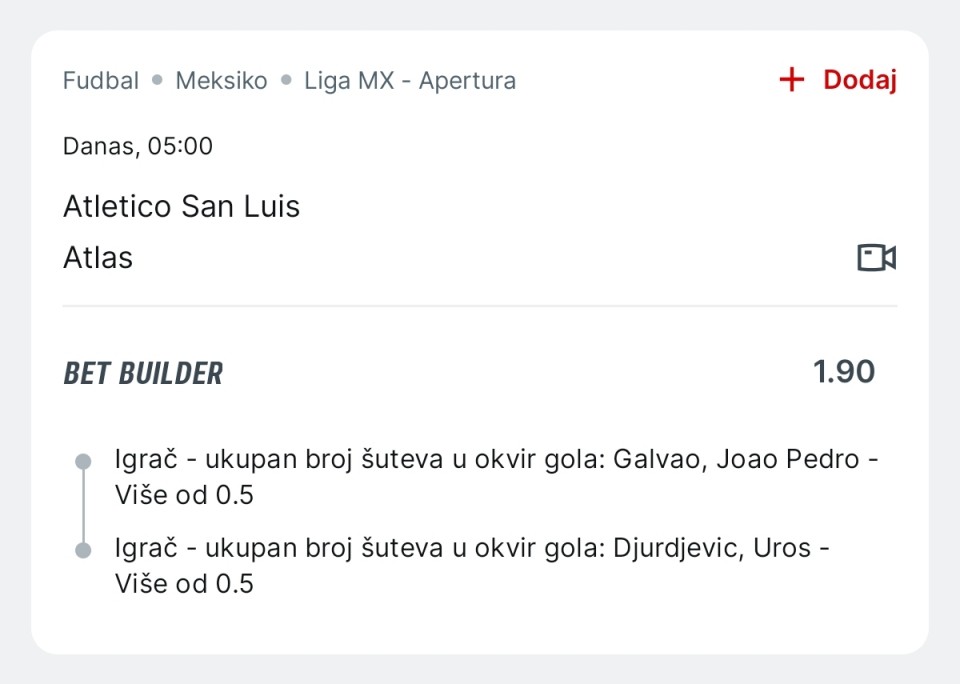This screenshot has width=960, height=684.
Task: Click Više od 0.5 under the Djurdjevic selection
Action: tap(184, 583)
